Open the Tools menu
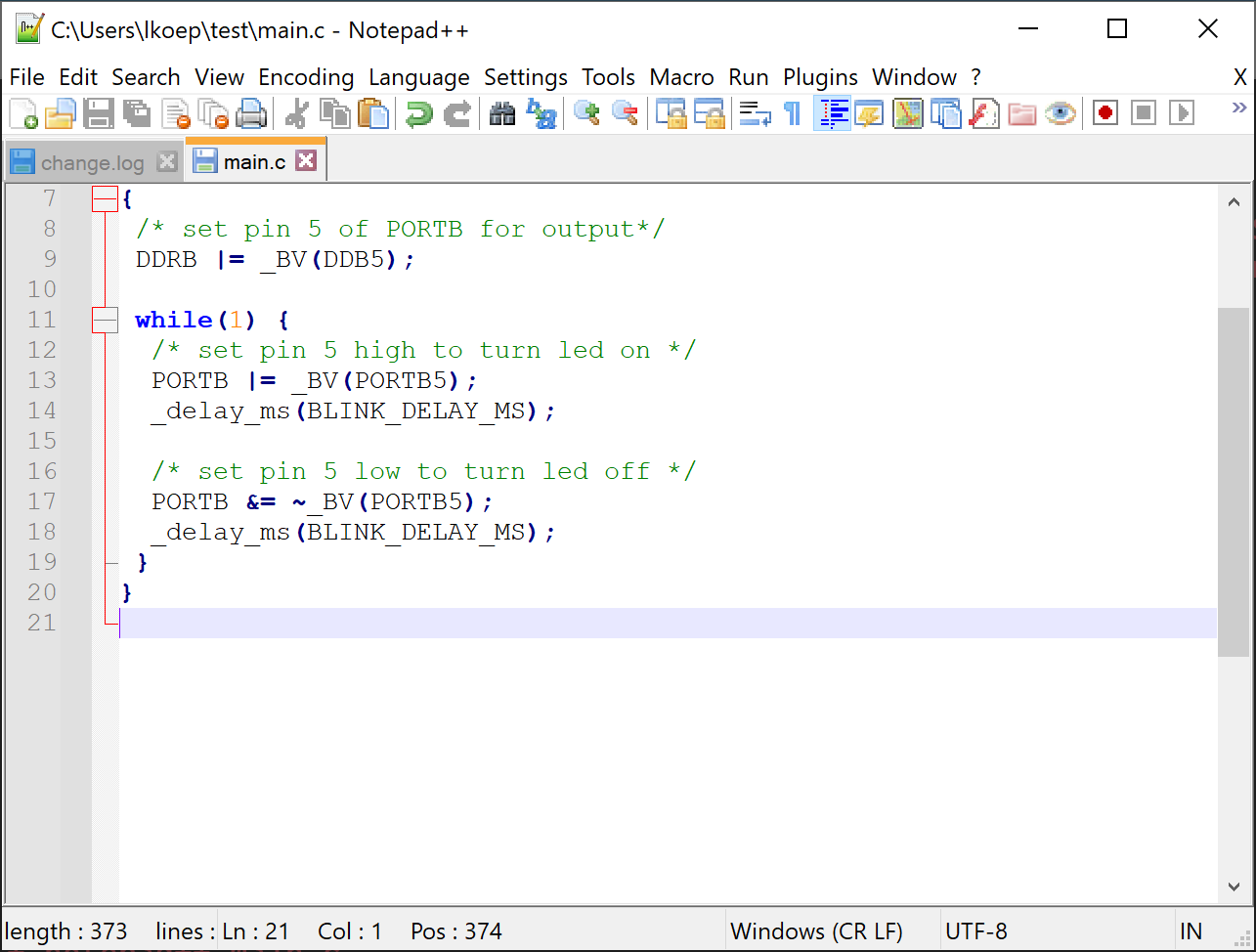 click(609, 77)
